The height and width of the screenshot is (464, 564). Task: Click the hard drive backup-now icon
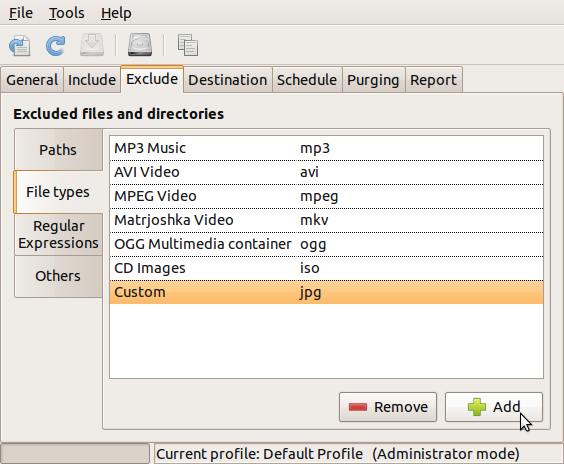(140, 45)
